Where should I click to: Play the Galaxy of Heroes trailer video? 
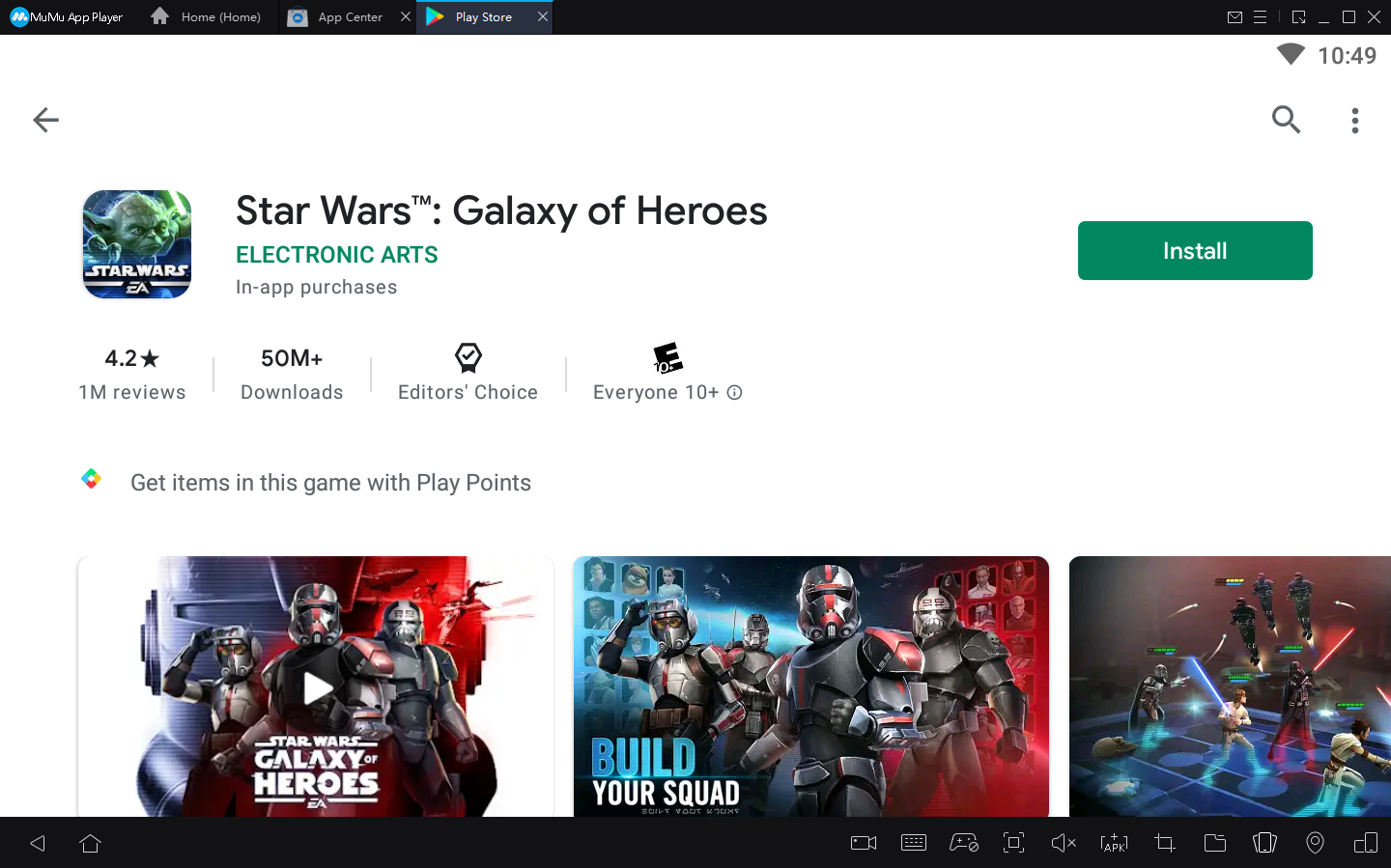click(x=316, y=686)
